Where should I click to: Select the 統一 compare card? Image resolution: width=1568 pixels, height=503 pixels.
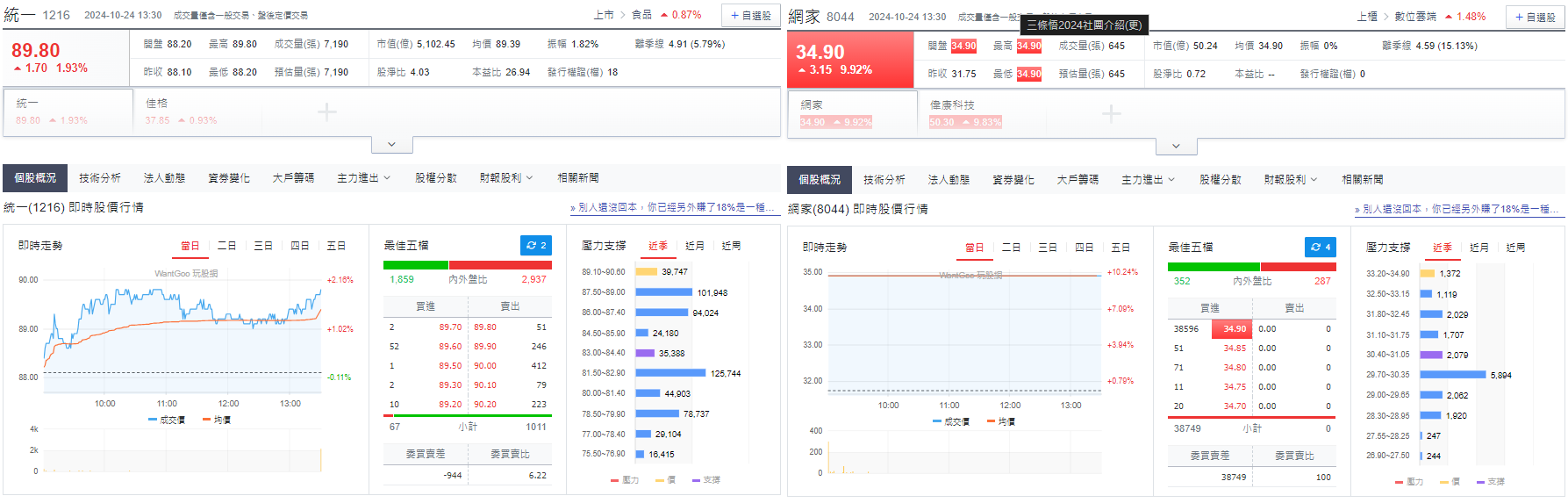tap(68, 111)
